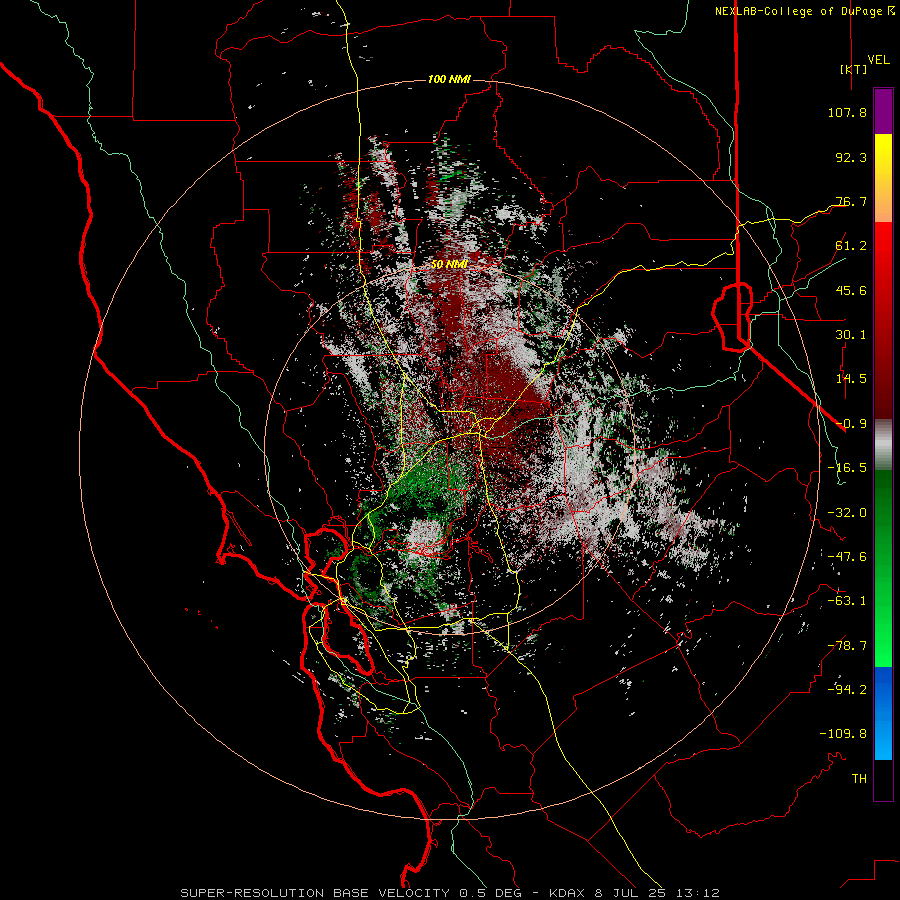Click the NEXLAB-College of DuPage label
Viewport: 900px width, 900px height.
(798, 11)
